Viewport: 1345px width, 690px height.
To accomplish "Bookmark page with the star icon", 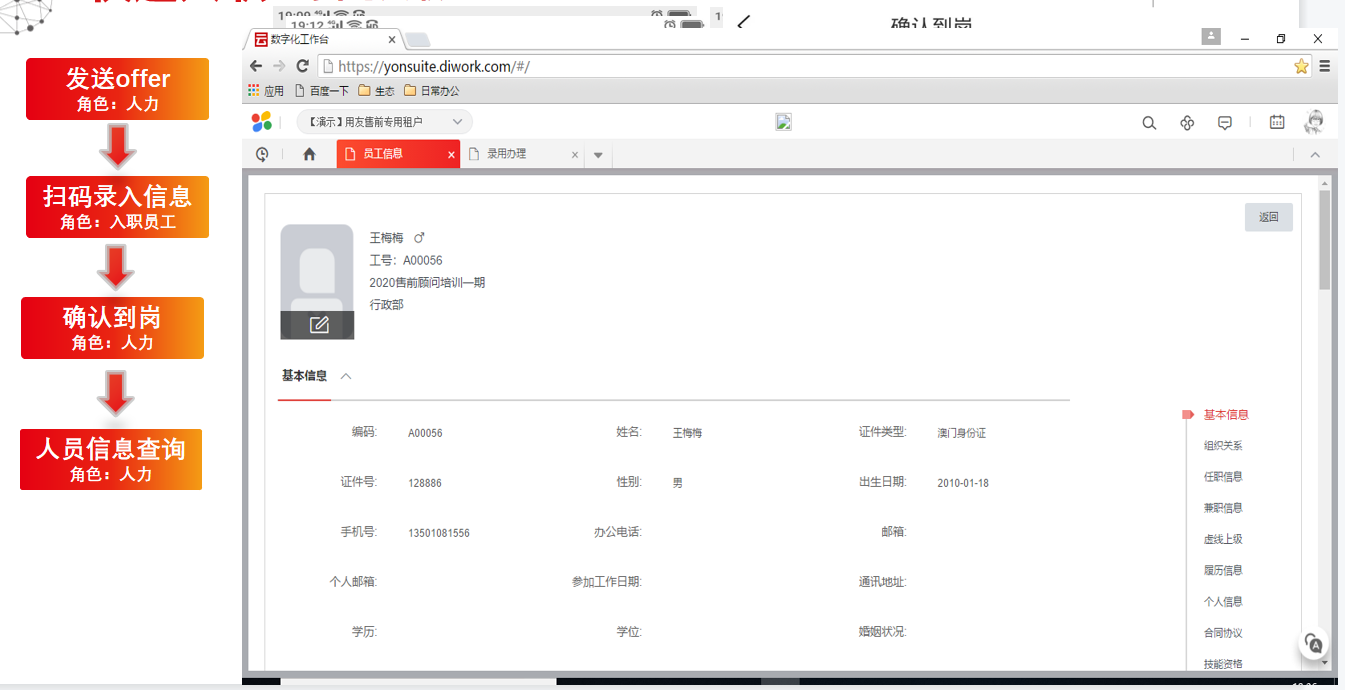I will point(1301,66).
